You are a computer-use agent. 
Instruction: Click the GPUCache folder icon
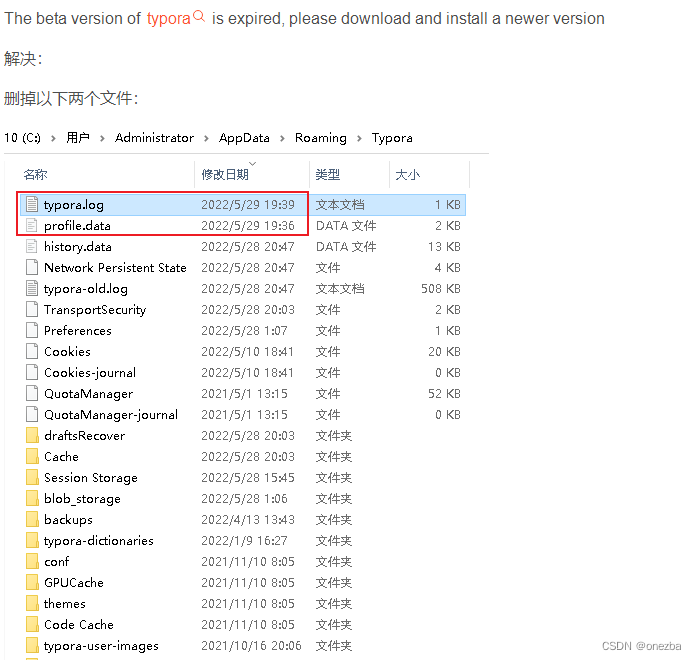pyautogui.click(x=32, y=582)
